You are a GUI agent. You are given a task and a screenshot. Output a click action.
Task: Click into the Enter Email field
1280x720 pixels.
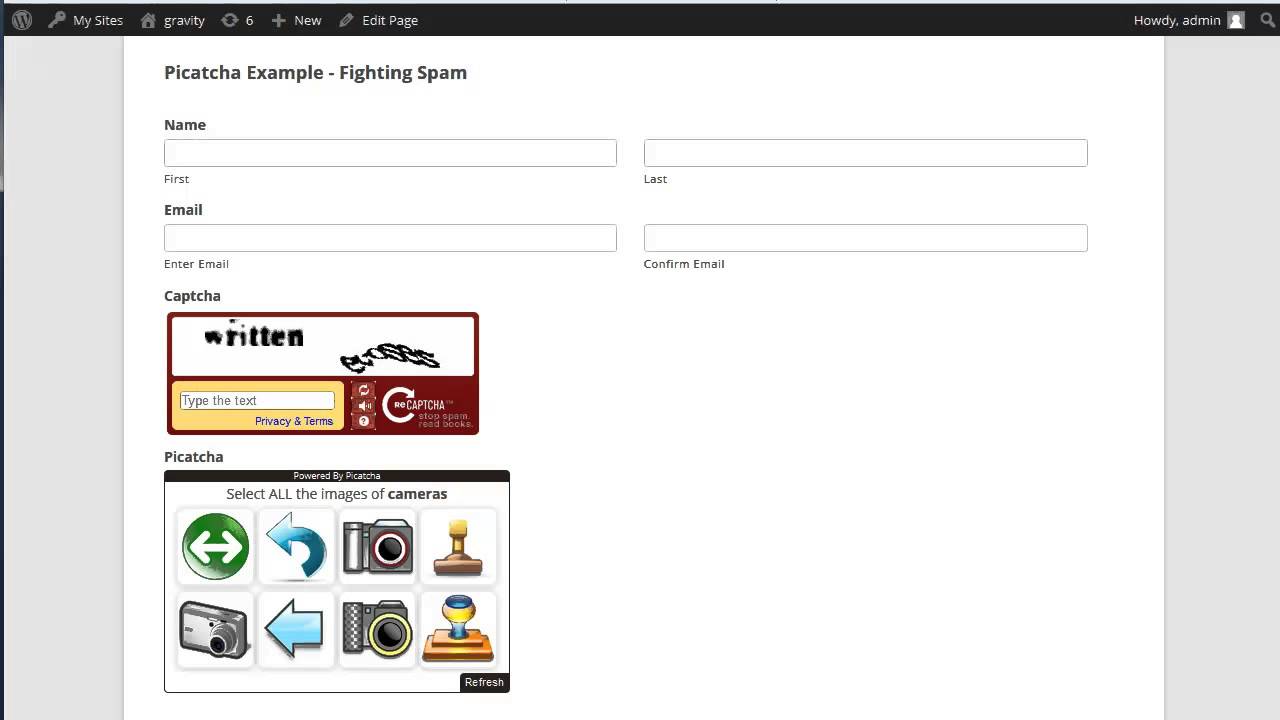coord(390,238)
